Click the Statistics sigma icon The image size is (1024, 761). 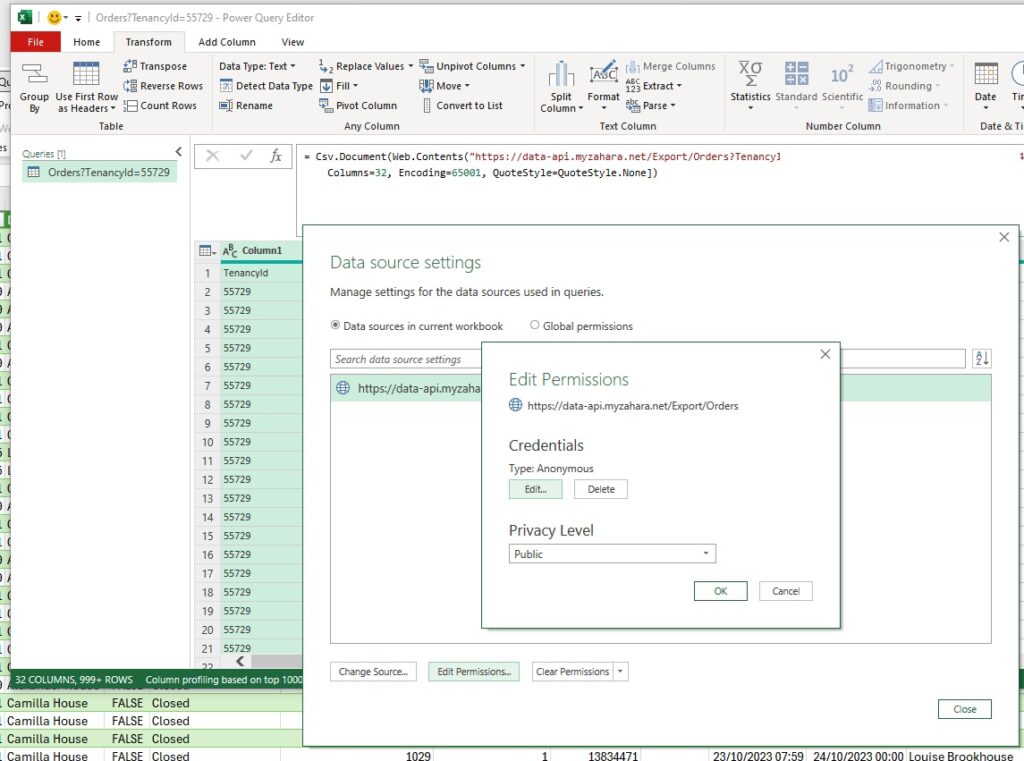tap(750, 73)
